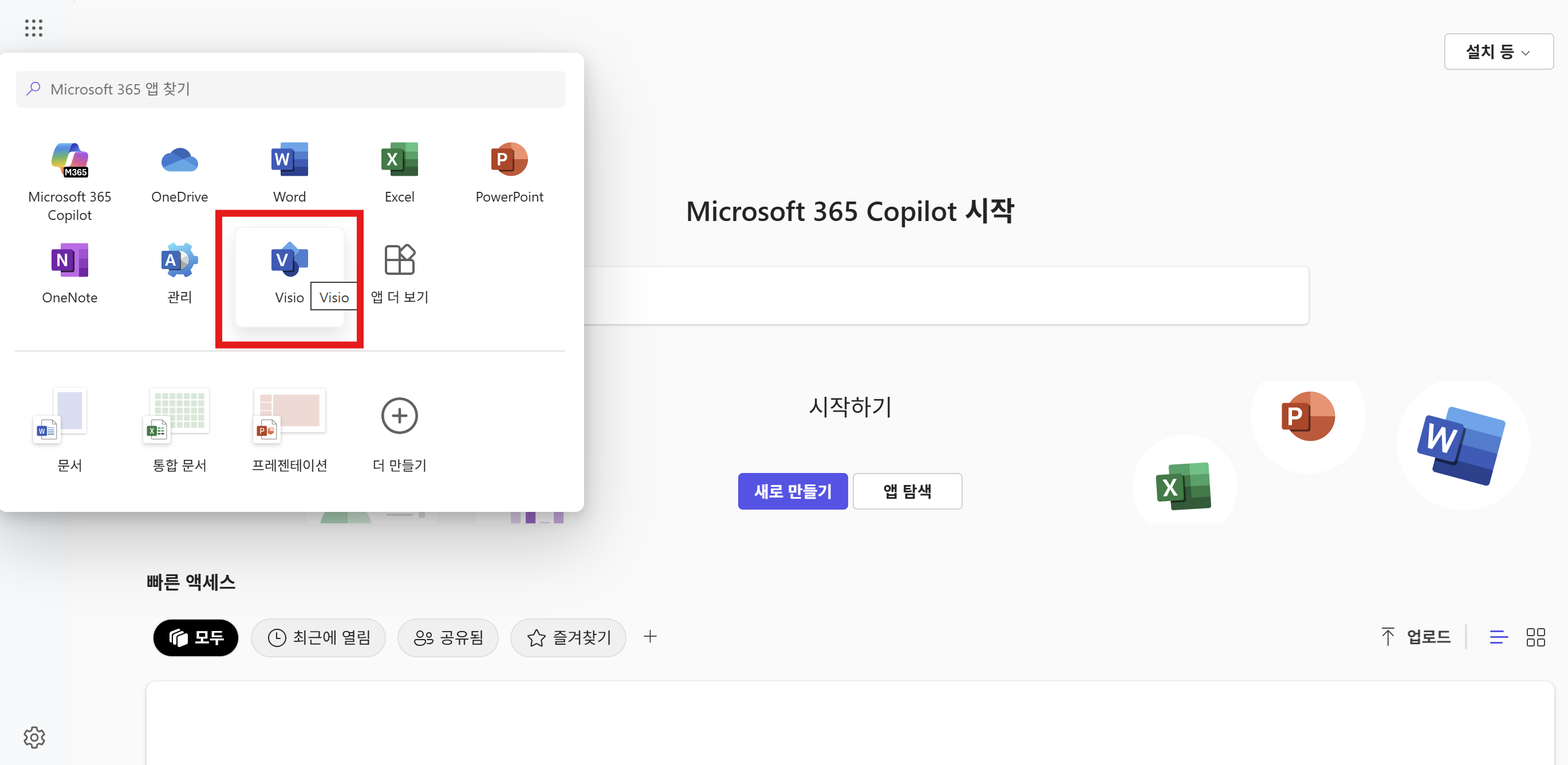Viewport: 1568px width, 765px height.
Task: Open Microsoft 365 Copilot app
Action: point(69,182)
